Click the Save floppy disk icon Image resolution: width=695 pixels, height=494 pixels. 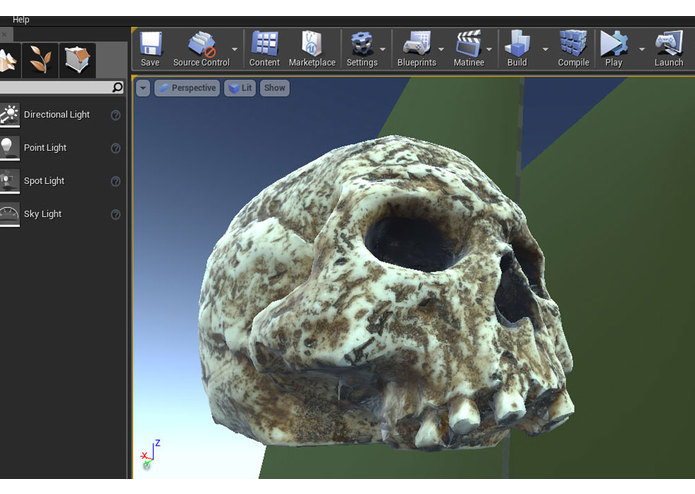150,45
